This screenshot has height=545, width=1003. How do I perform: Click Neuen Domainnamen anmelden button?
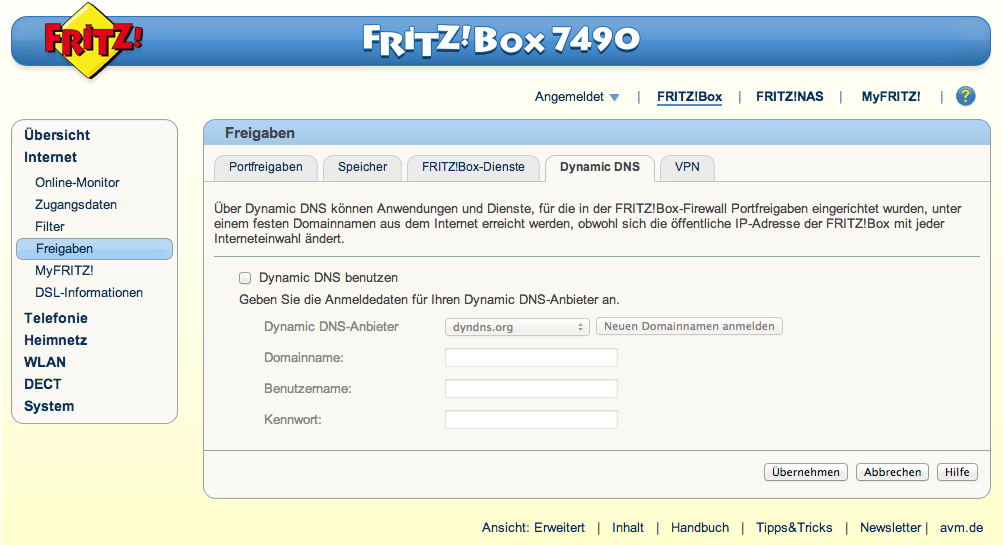(689, 326)
